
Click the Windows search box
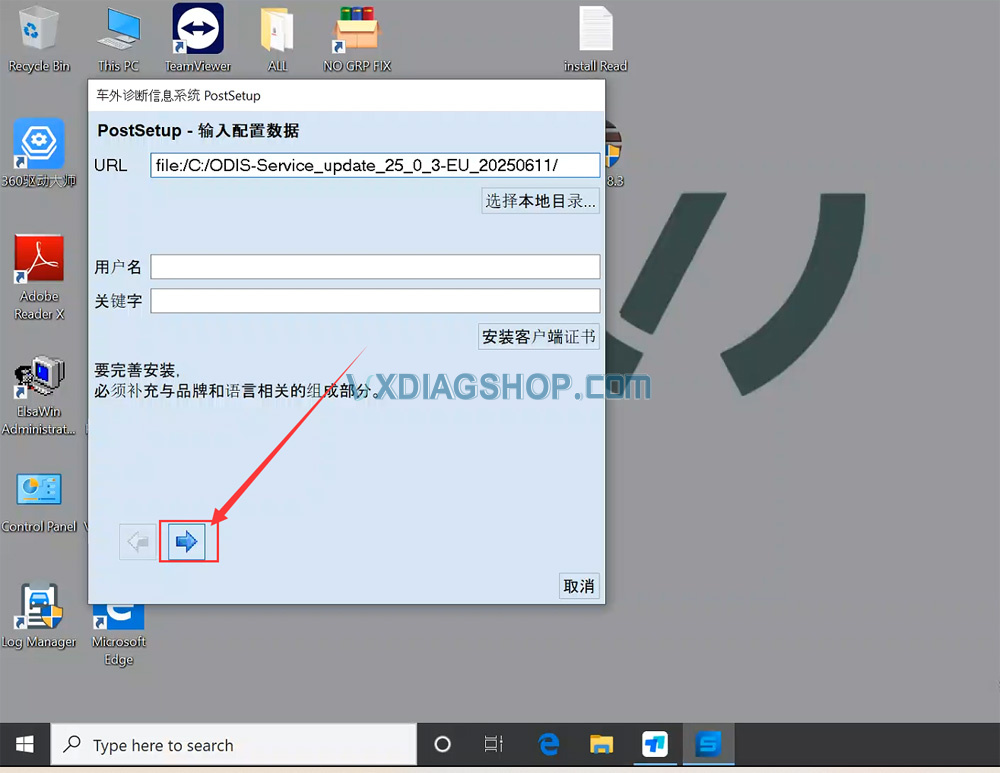230,745
